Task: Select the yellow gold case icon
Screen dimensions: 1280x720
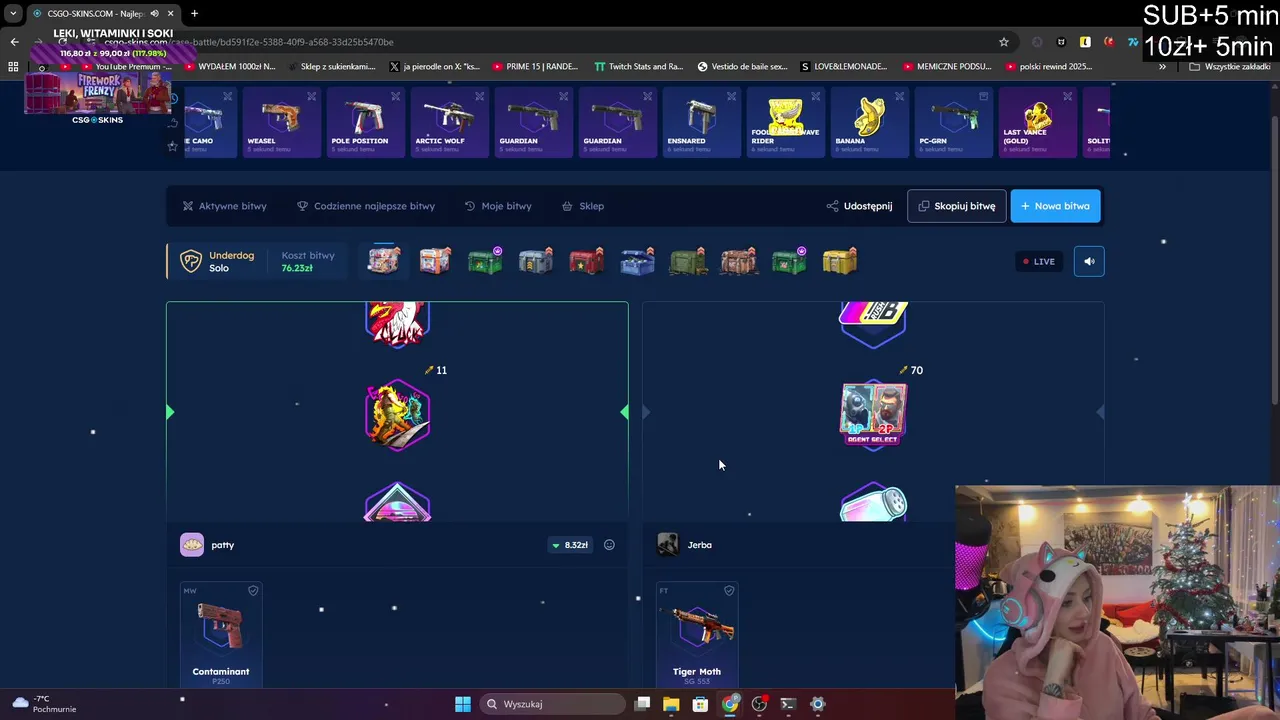Action: click(840, 260)
